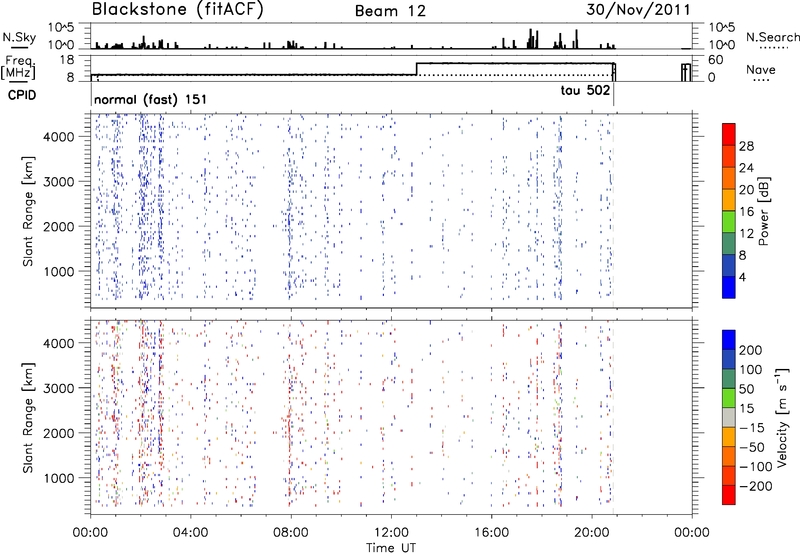The image size is (800, 554).
Task: Click '2000' on the power panel range axis
Action: [58, 226]
